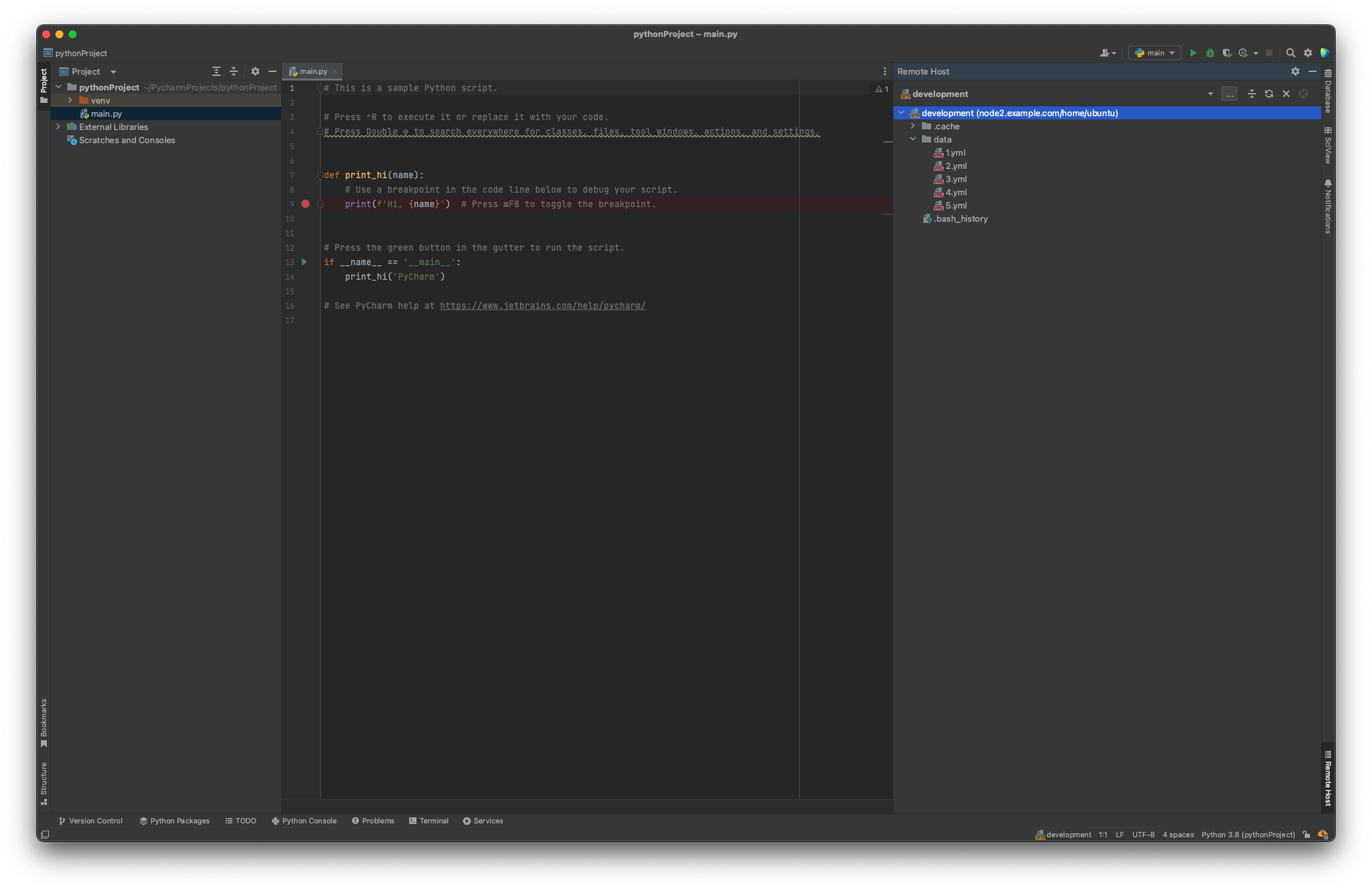Click the search icon in toolbar
Screen dimensions: 1372x890
pos(1290,53)
